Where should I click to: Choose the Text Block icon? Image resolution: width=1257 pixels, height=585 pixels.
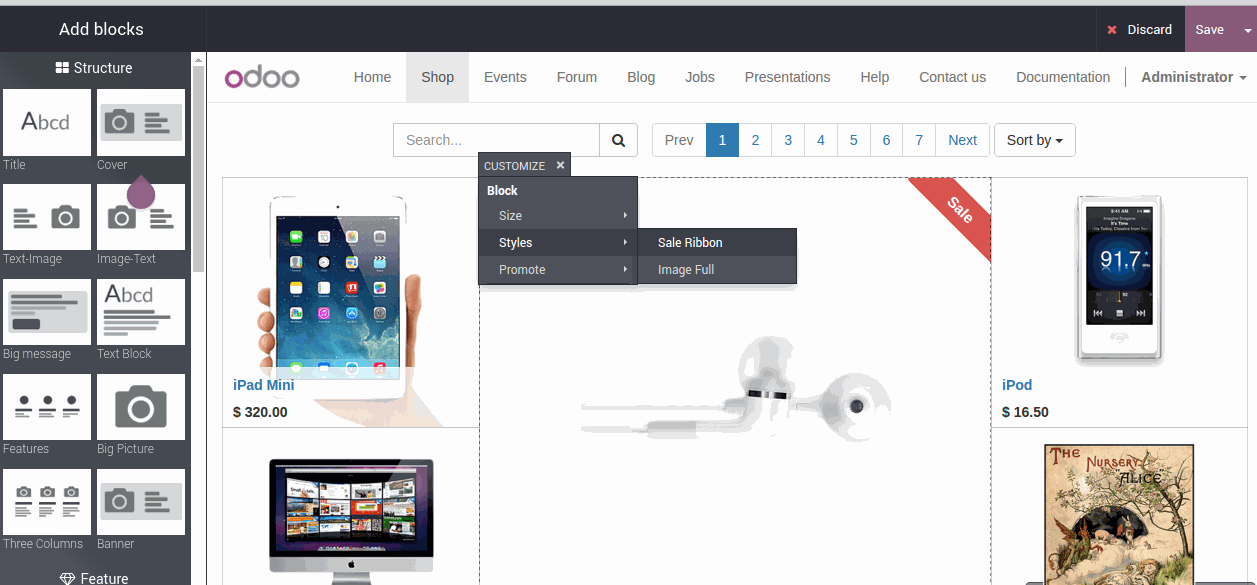point(141,312)
